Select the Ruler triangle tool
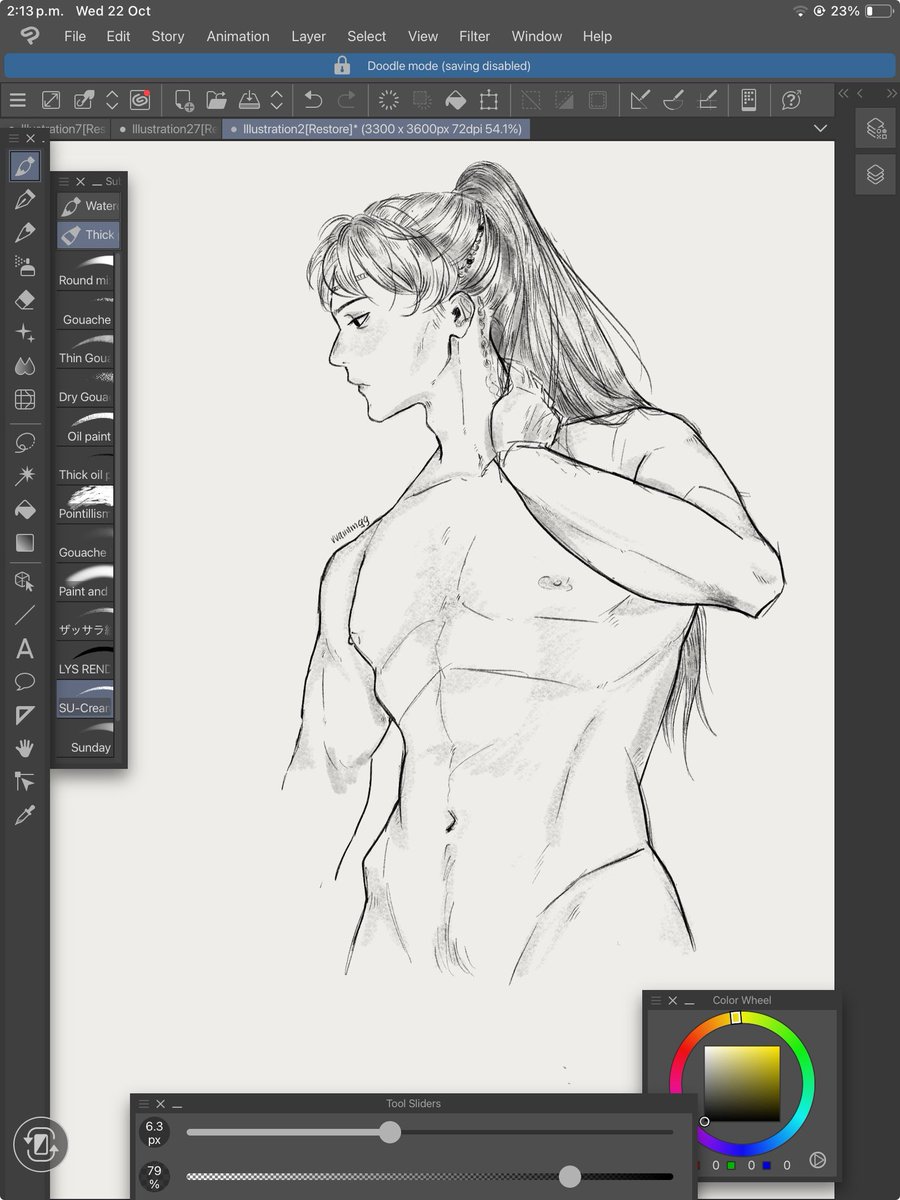 25,715
